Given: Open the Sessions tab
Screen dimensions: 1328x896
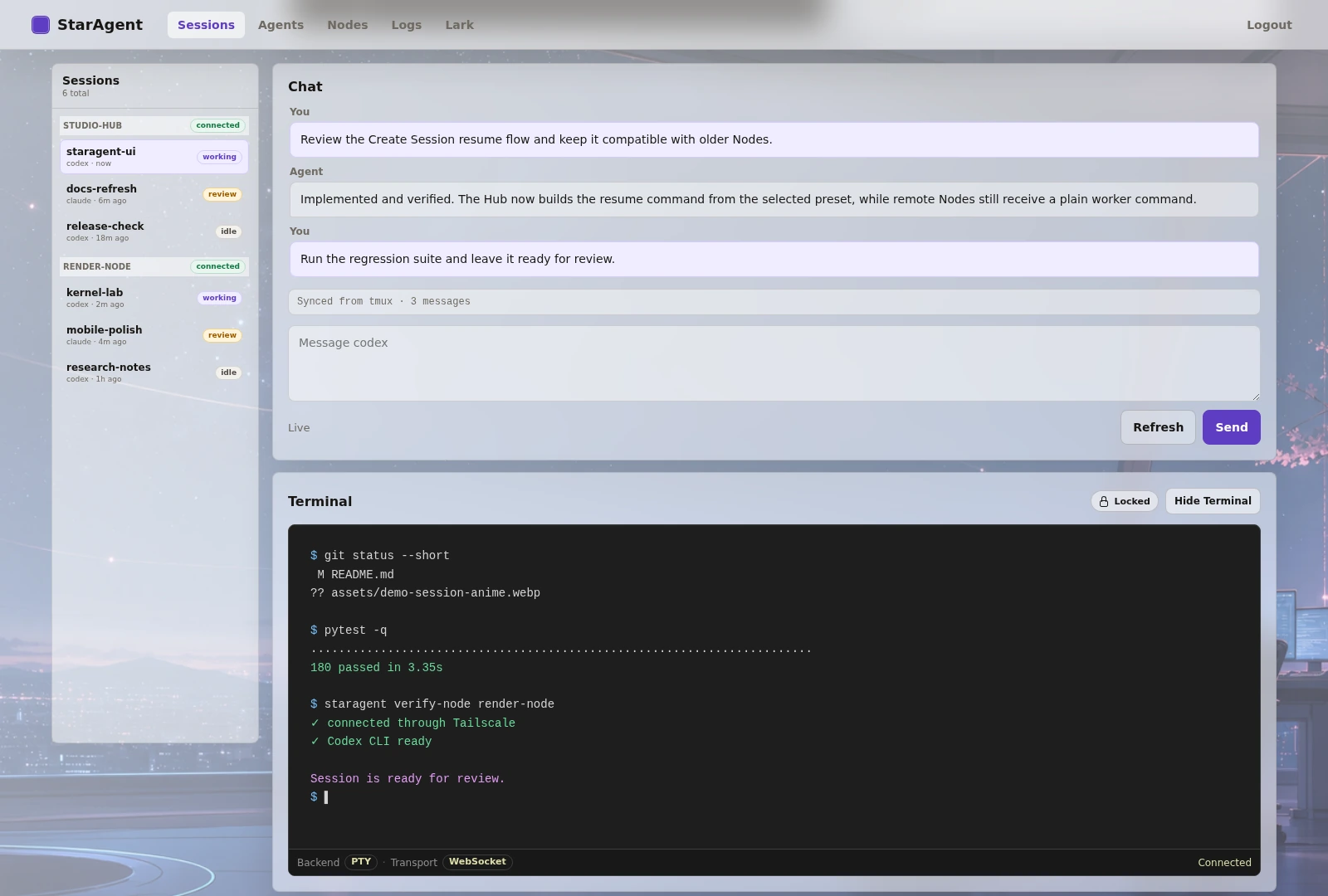Looking at the screenshot, I should point(206,25).
